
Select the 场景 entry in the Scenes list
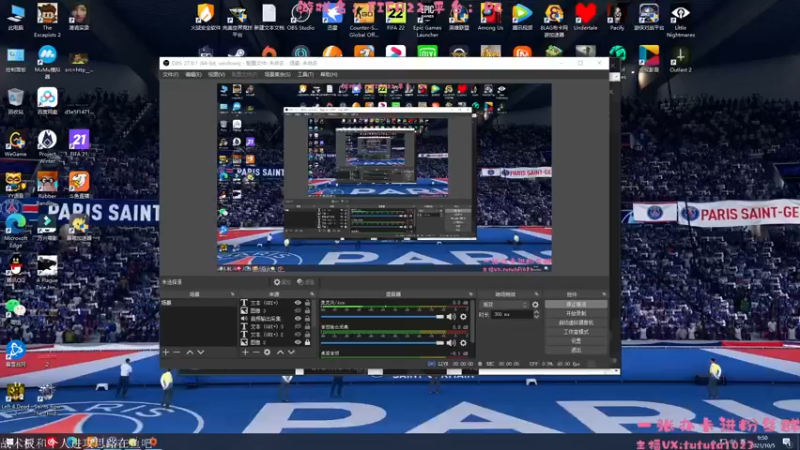(x=198, y=303)
